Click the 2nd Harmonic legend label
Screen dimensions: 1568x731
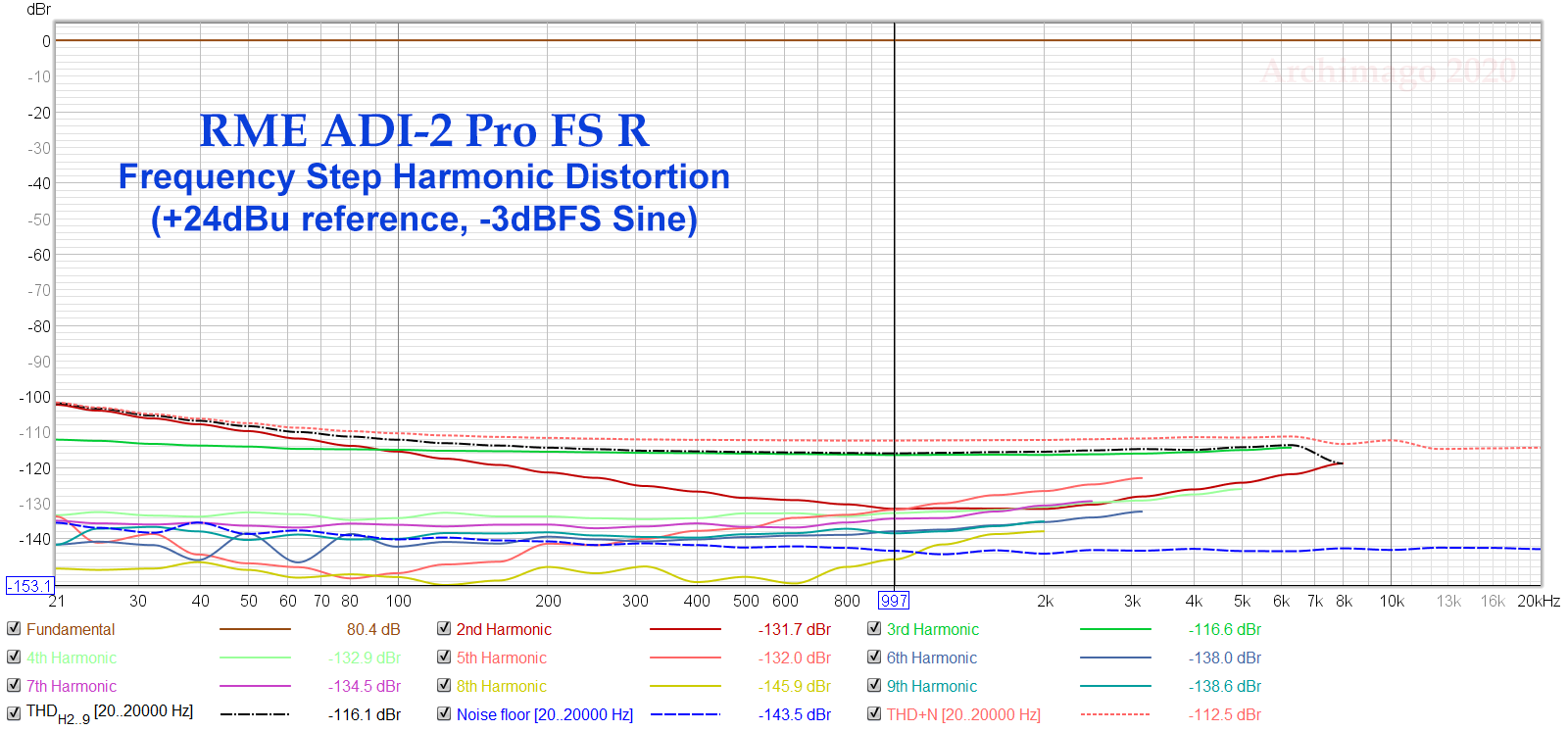point(504,629)
